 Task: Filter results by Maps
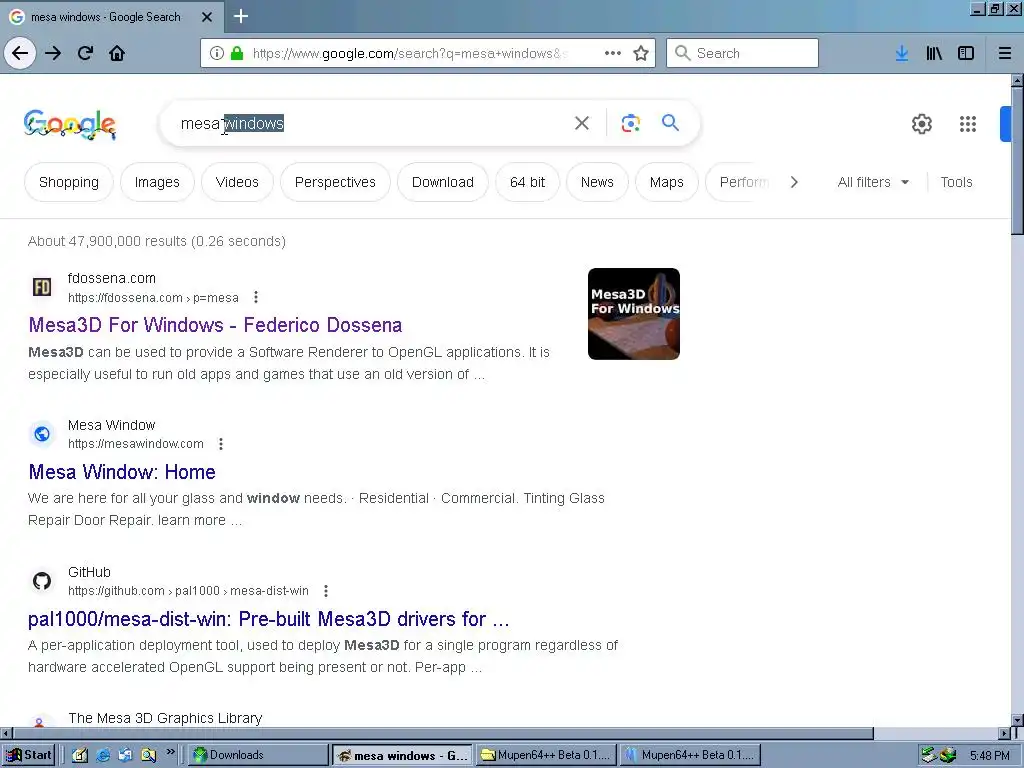click(666, 182)
